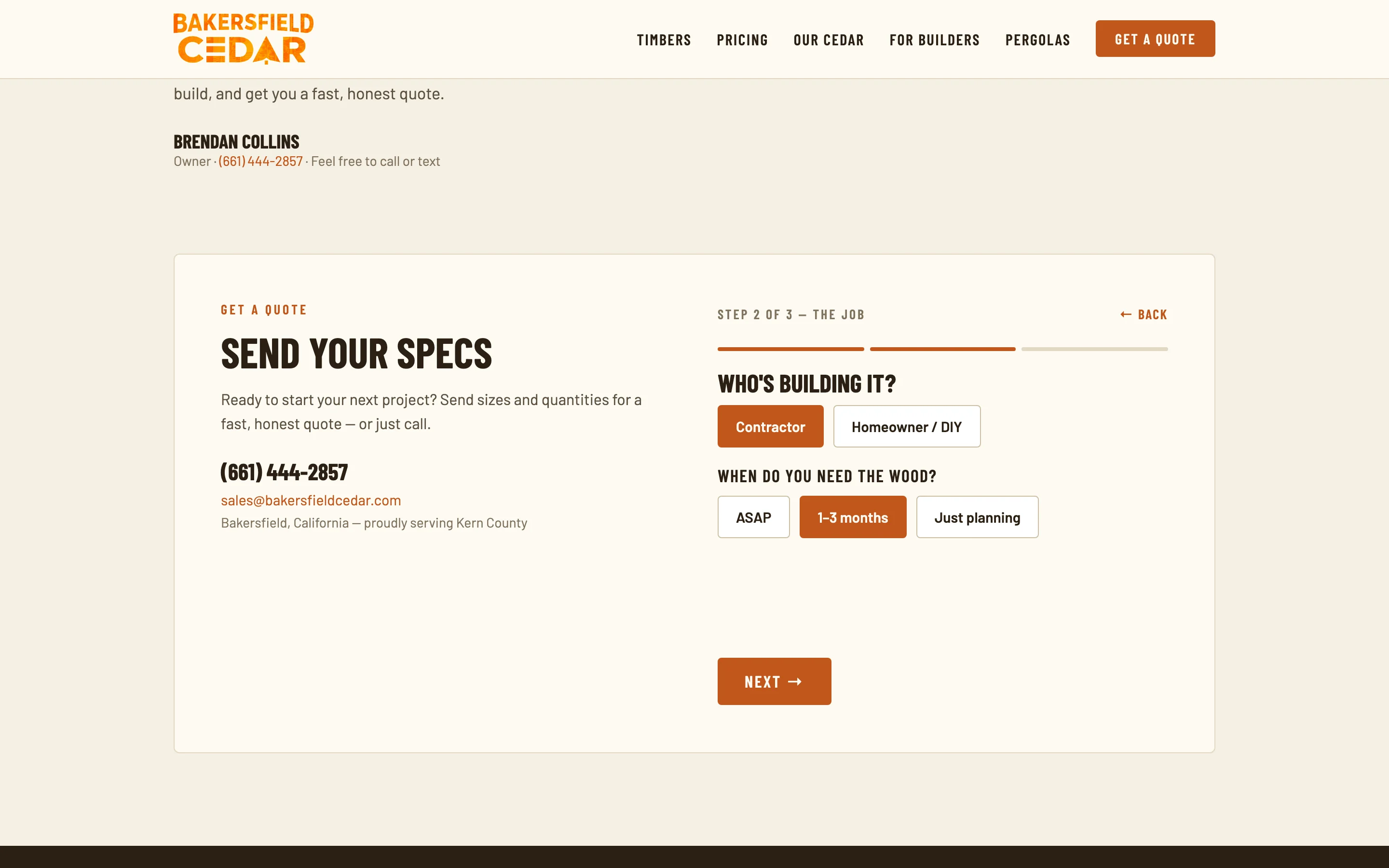
Task: Click the third unfilled progress segment
Action: (1094, 349)
